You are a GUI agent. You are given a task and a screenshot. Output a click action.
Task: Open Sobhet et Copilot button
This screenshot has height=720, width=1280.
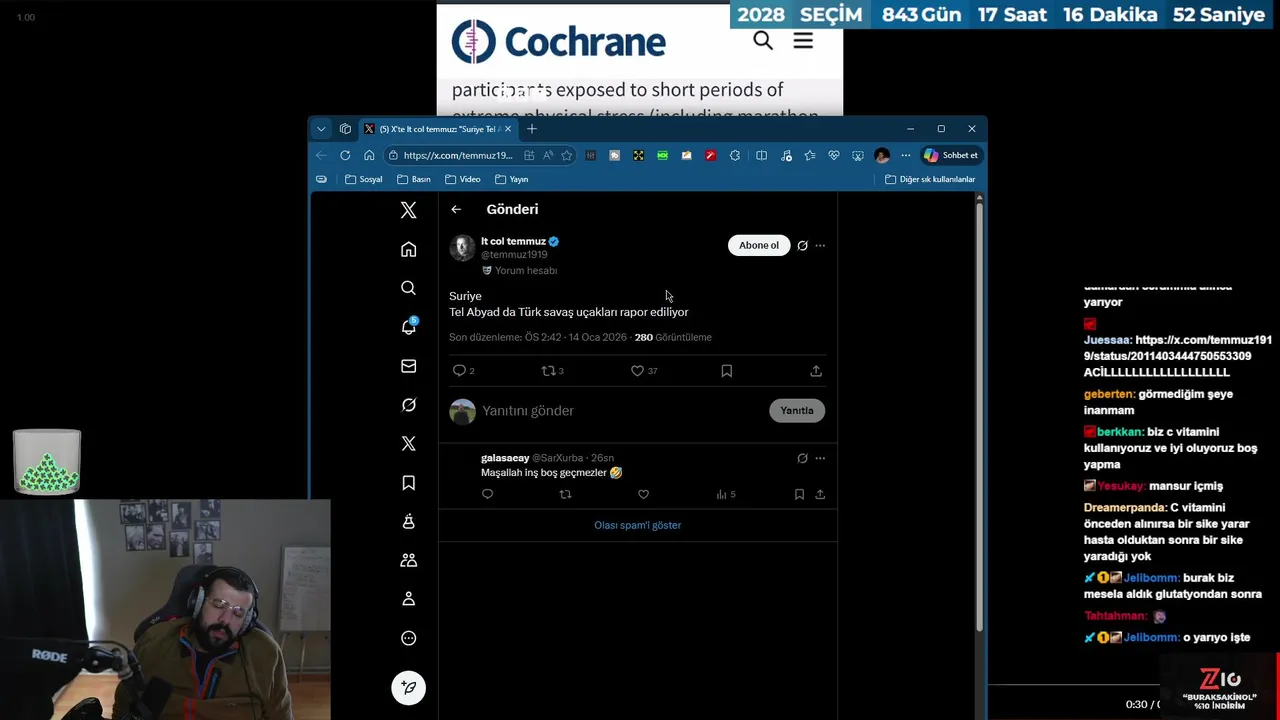pos(951,155)
